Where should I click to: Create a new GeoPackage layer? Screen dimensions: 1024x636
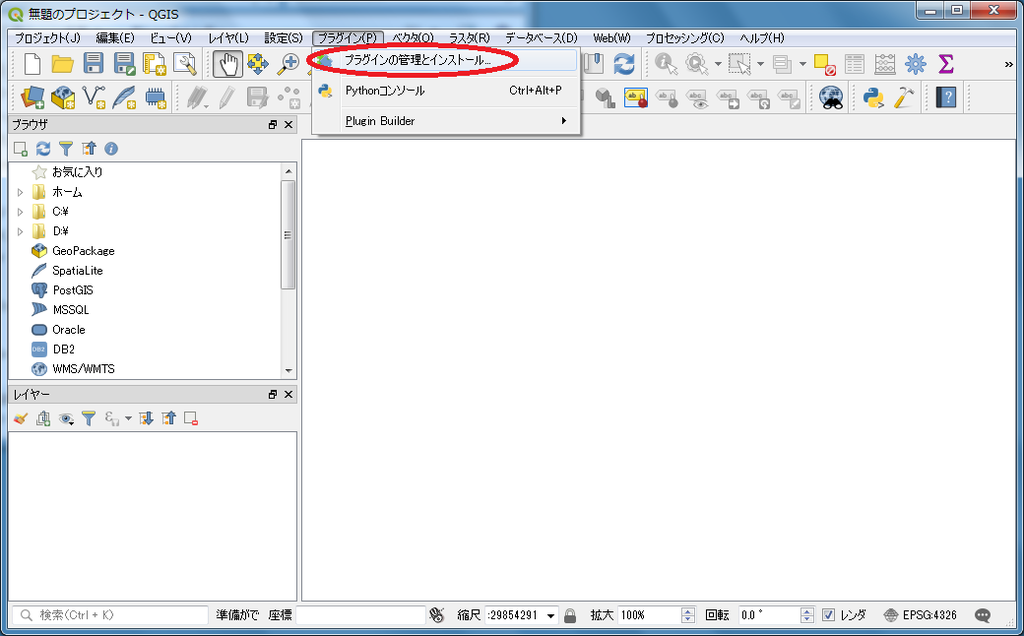click(63, 97)
